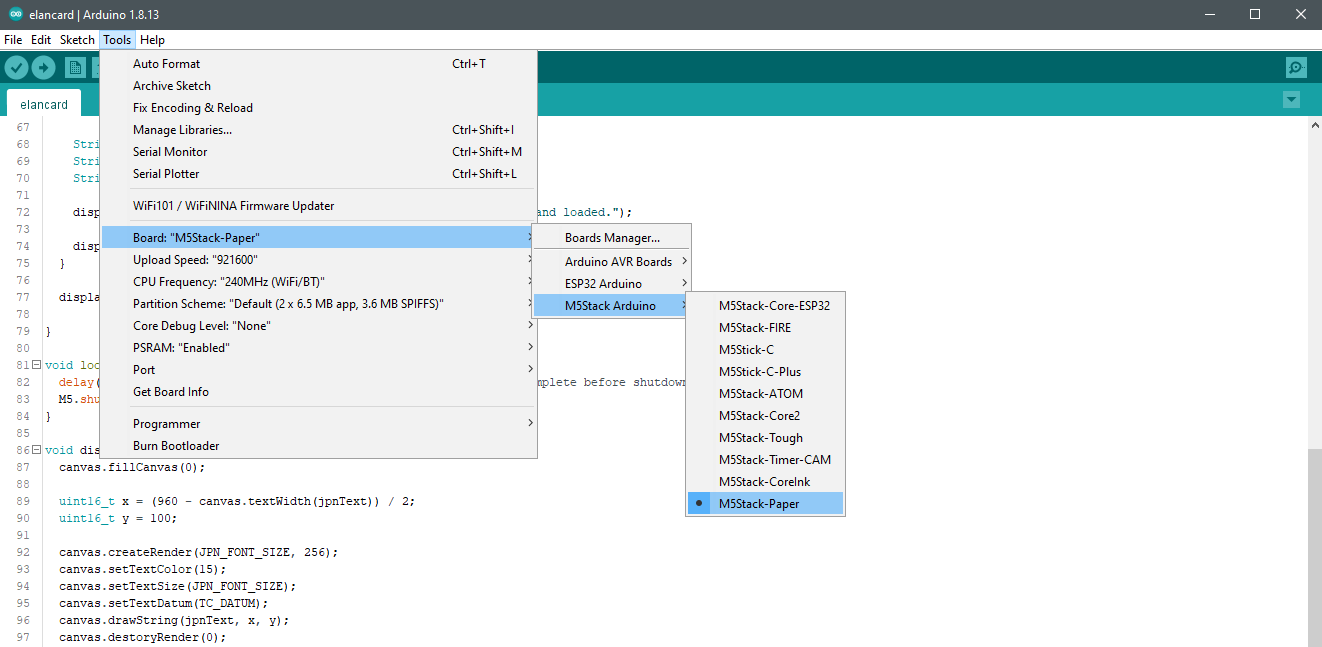The height and width of the screenshot is (647, 1322).
Task: Collapse the code fold at line 86
Action: pos(36,449)
